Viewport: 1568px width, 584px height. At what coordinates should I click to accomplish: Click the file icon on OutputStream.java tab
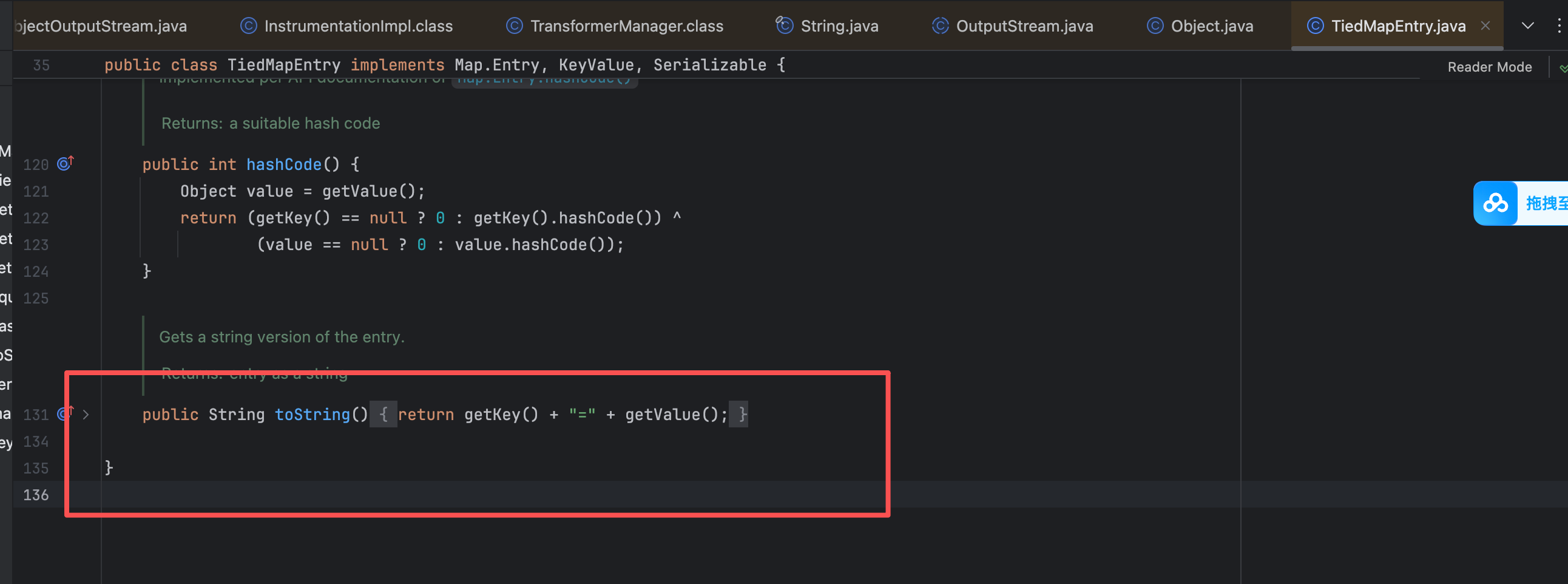pyautogui.click(x=940, y=25)
